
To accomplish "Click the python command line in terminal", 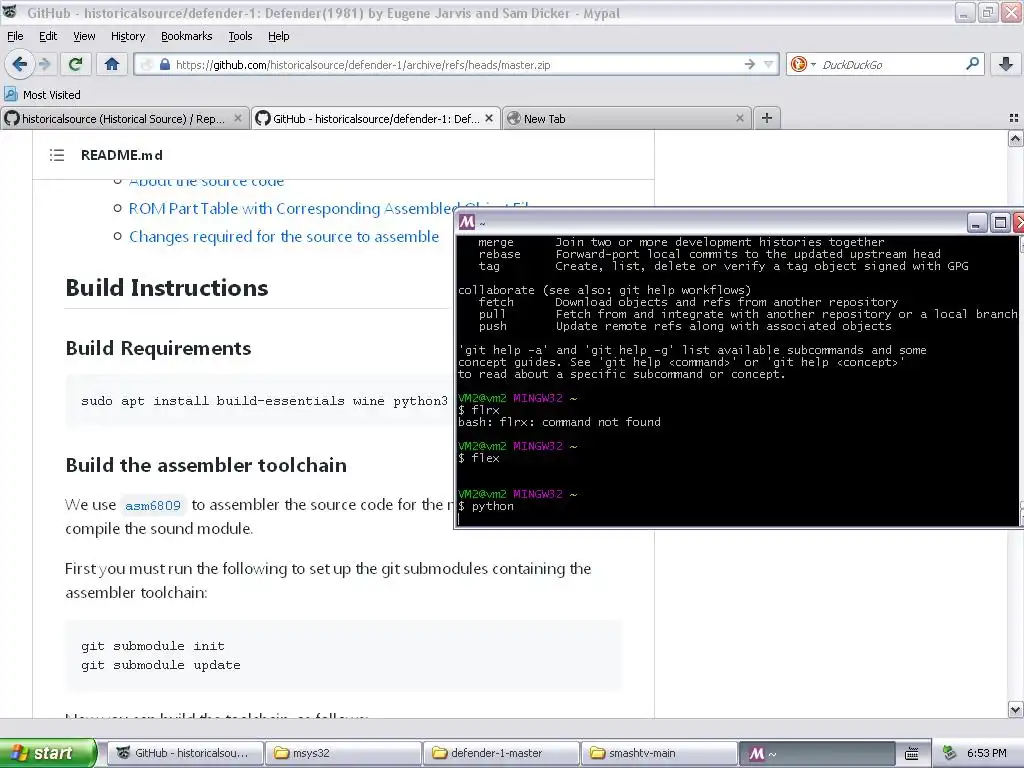I will pyautogui.click(x=486, y=506).
